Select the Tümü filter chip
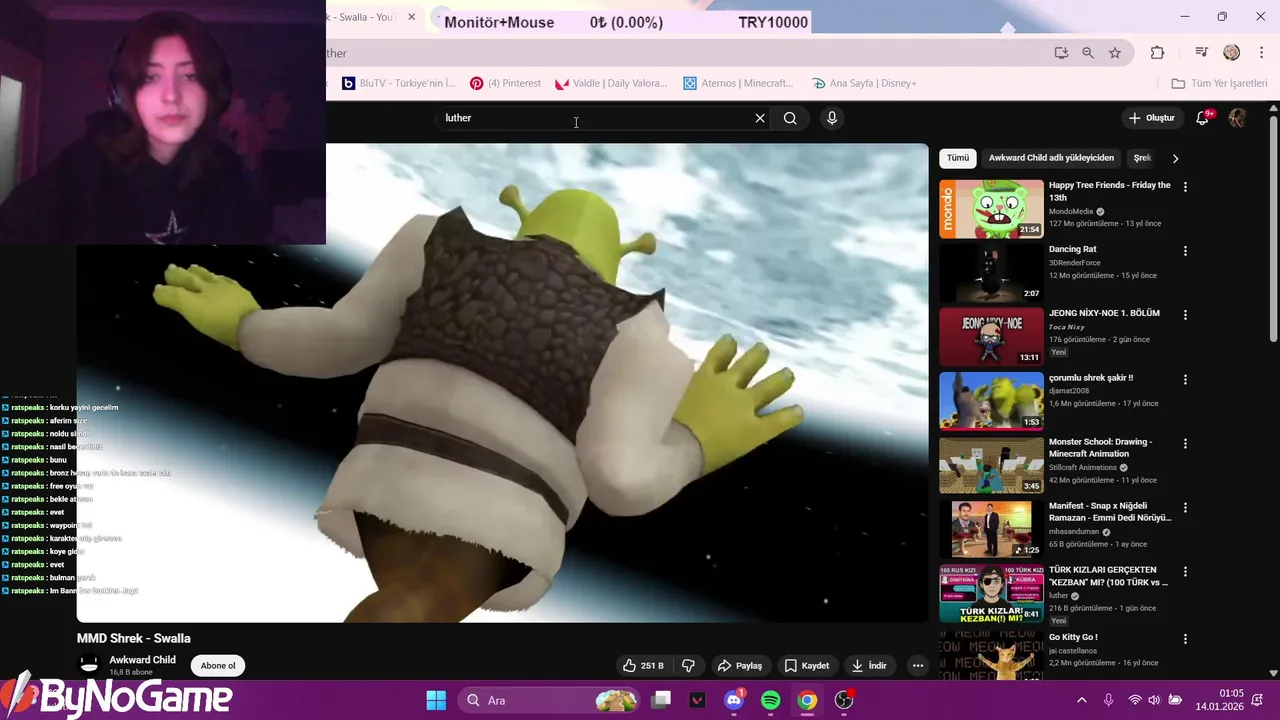 click(x=958, y=158)
